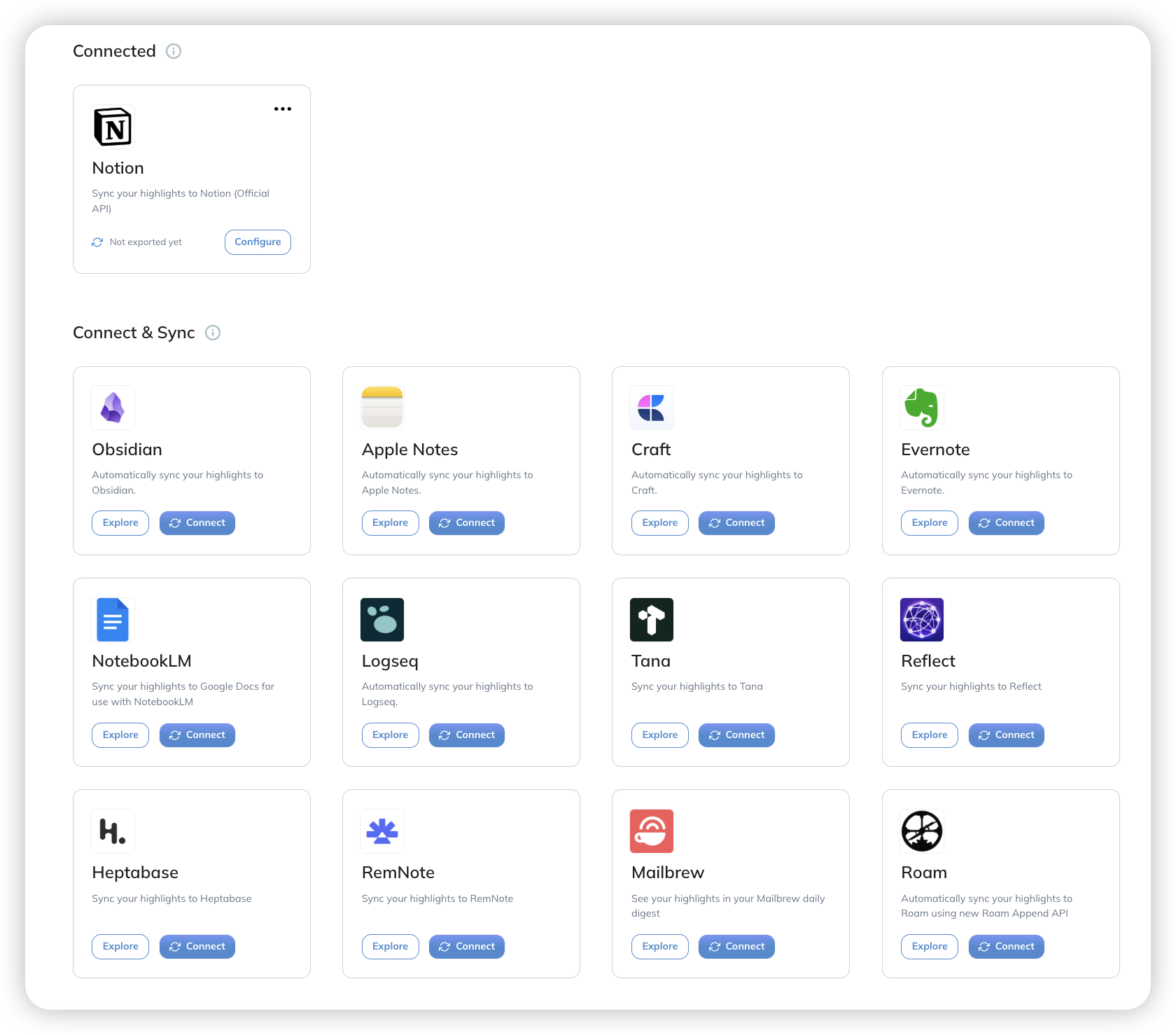
Task: Connect Tana
Action: coord(736,735)
